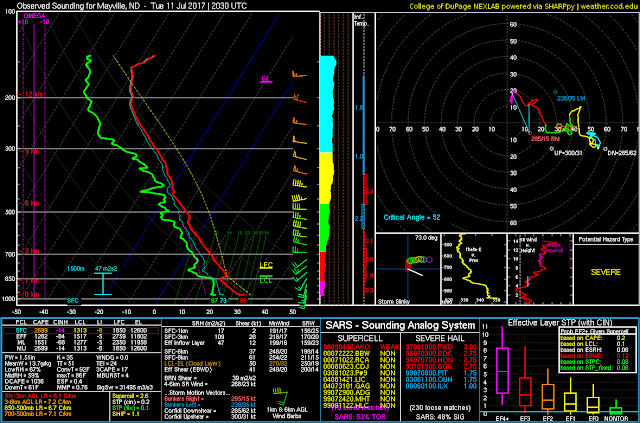Click the '97061000.FWD' hail analog entry
Screen dimensions: 640x423
441,347
